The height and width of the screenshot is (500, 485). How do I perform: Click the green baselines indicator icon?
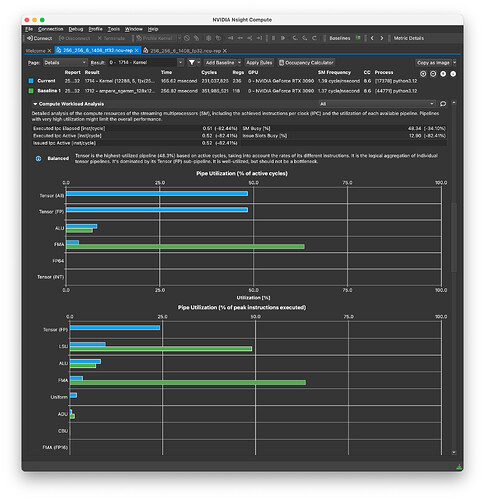358,38
